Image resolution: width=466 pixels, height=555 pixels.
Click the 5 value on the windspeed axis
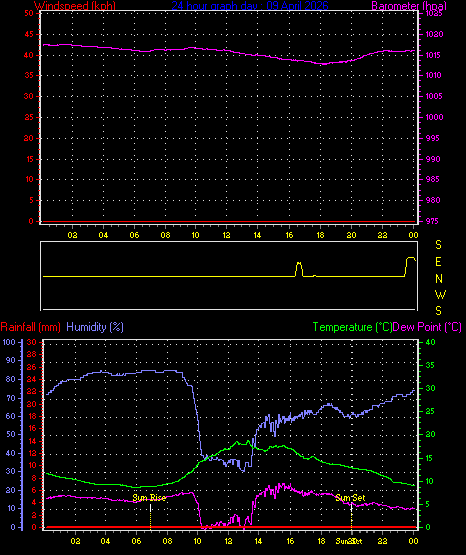[x=31, y=200]
